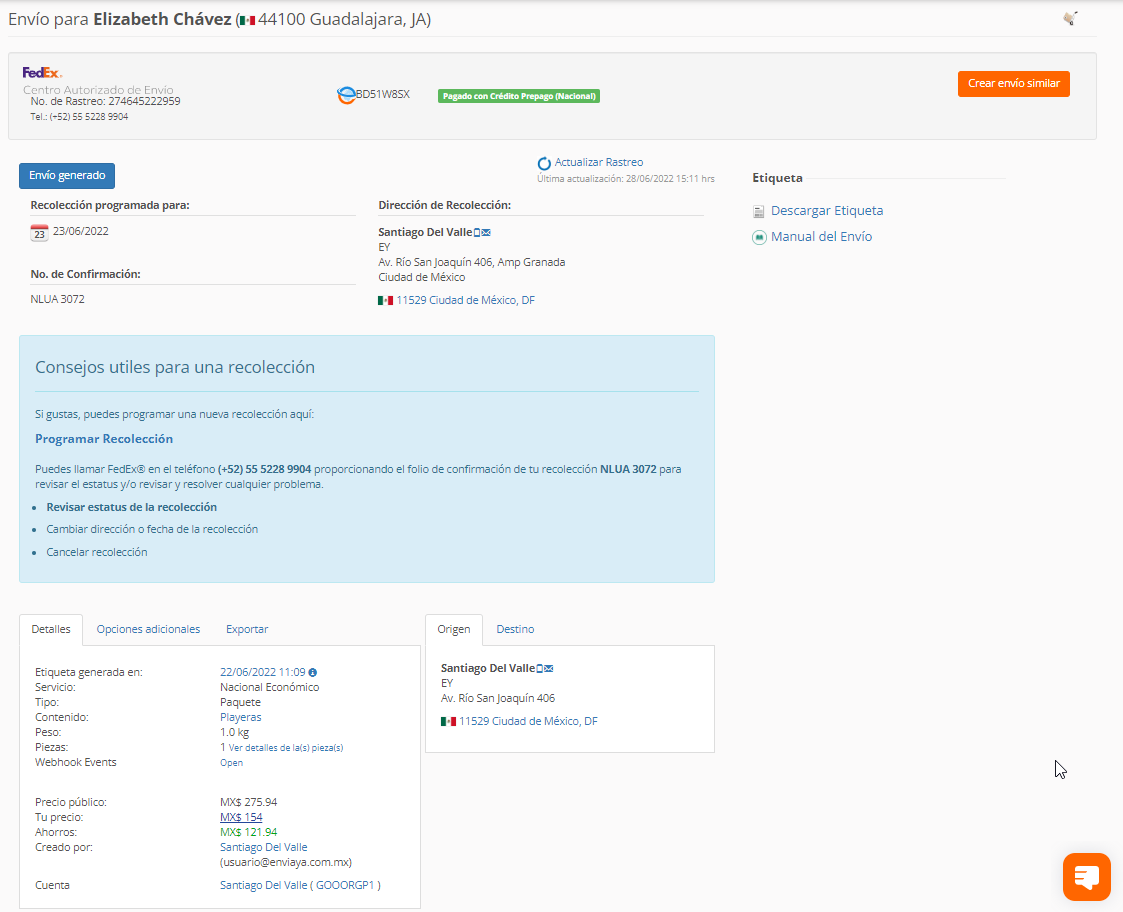
Task: Click the BD51W8SX shipment code
Action: 383,95
